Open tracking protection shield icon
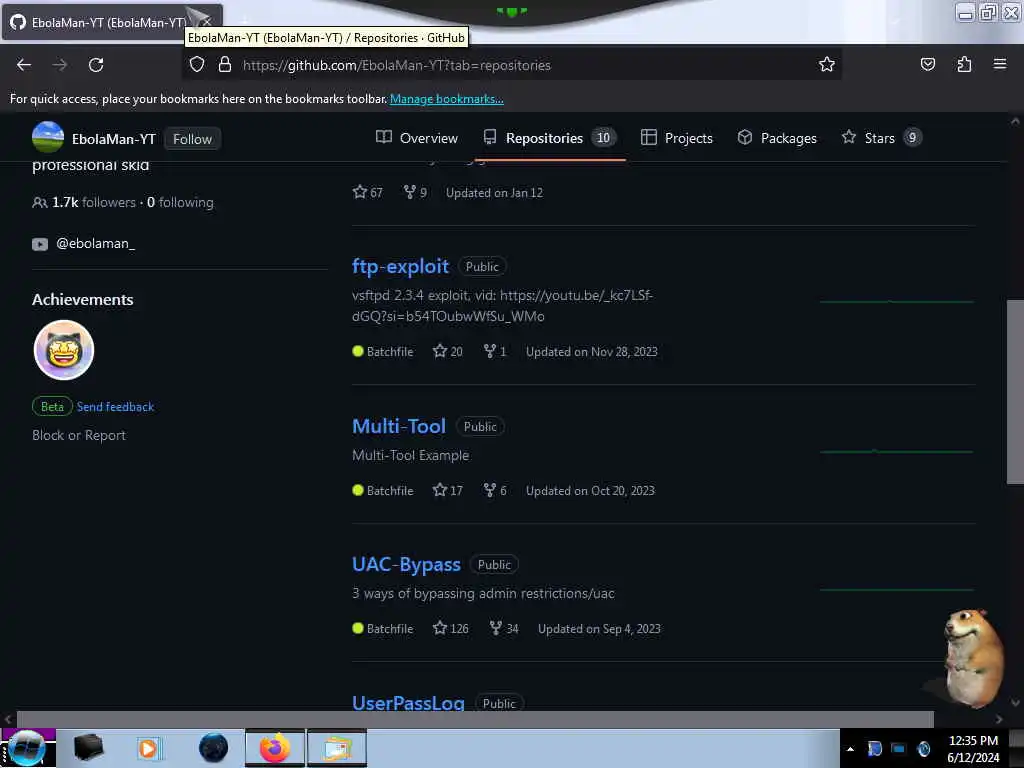1024x768 pixels. point(197,65)
